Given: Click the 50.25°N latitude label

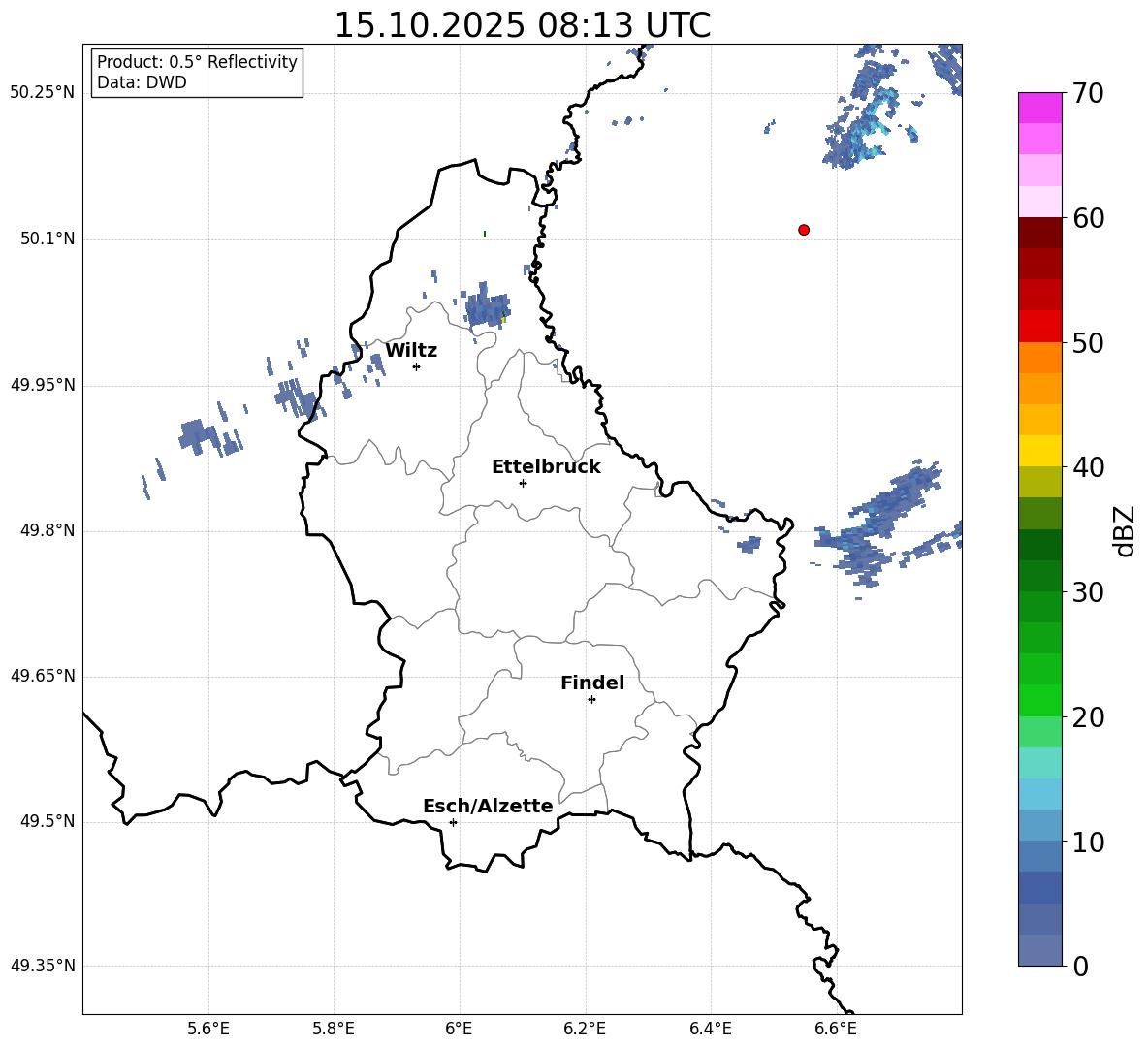Looking at the screenshot, I should 43,93.
